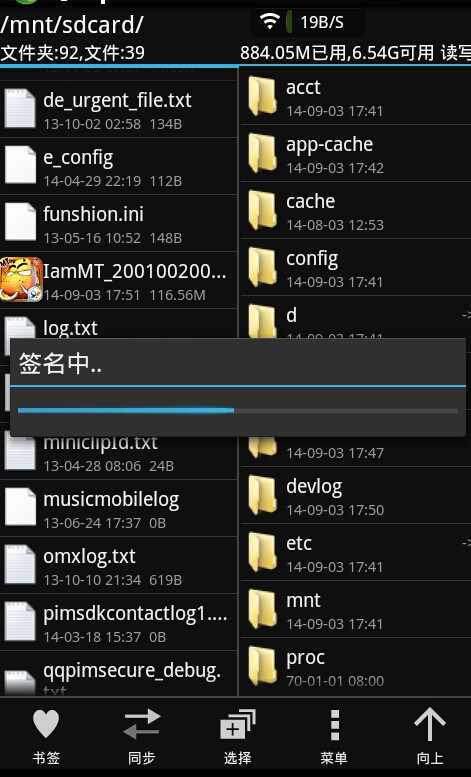The width and height of the screenshot is (471, 777).
Task: Open the three-dot 菜单 menu
Action: pyautogui.click(x=334, y=724)
